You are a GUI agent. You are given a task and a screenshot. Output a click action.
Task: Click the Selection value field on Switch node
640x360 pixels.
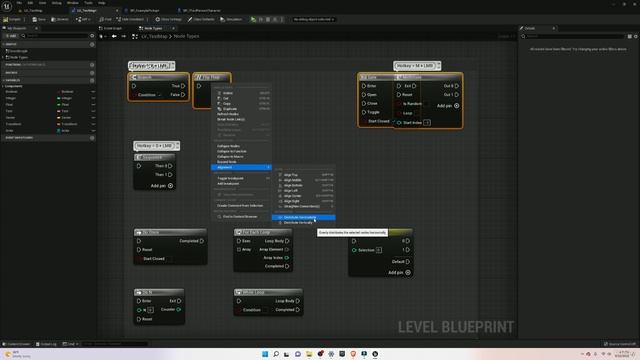pyautogui.click(x=379, y=250)
